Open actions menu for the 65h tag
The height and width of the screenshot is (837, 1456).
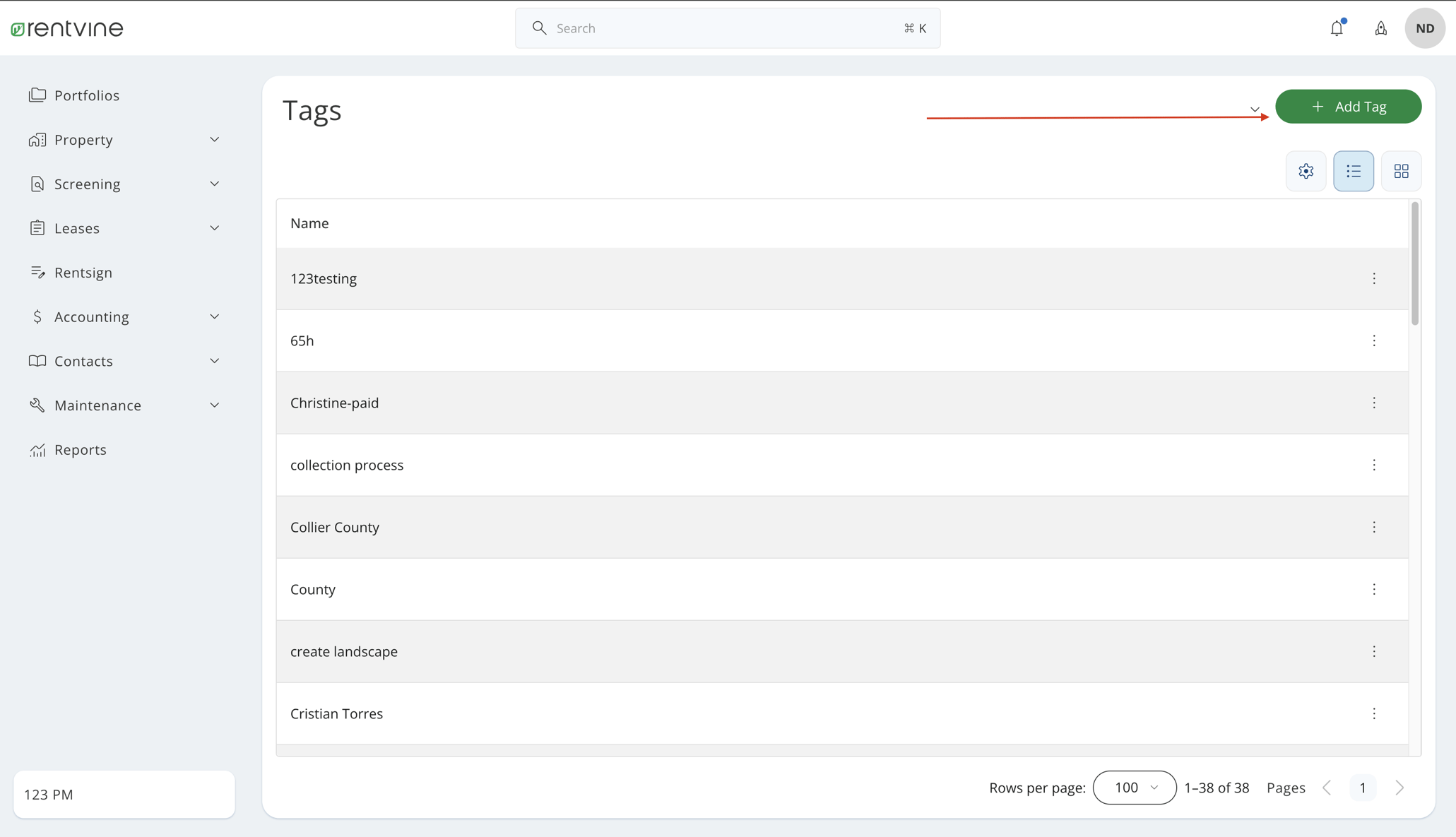1374,340
